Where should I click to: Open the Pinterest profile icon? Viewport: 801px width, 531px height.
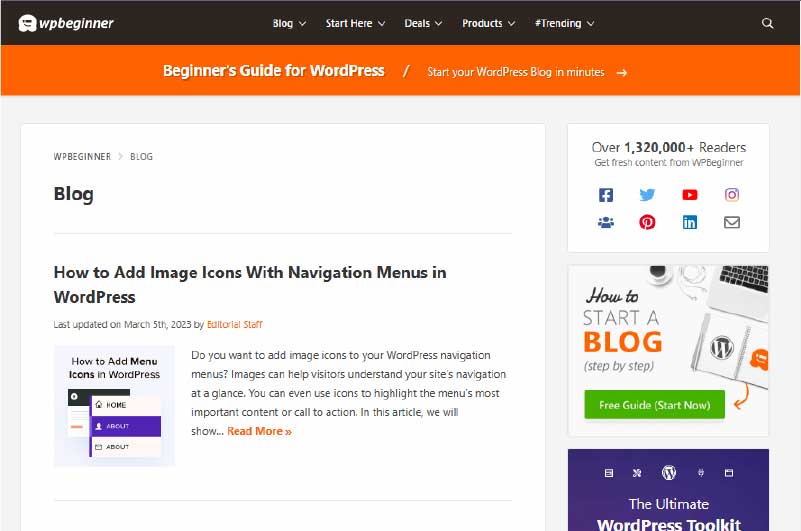pos(647,222)
